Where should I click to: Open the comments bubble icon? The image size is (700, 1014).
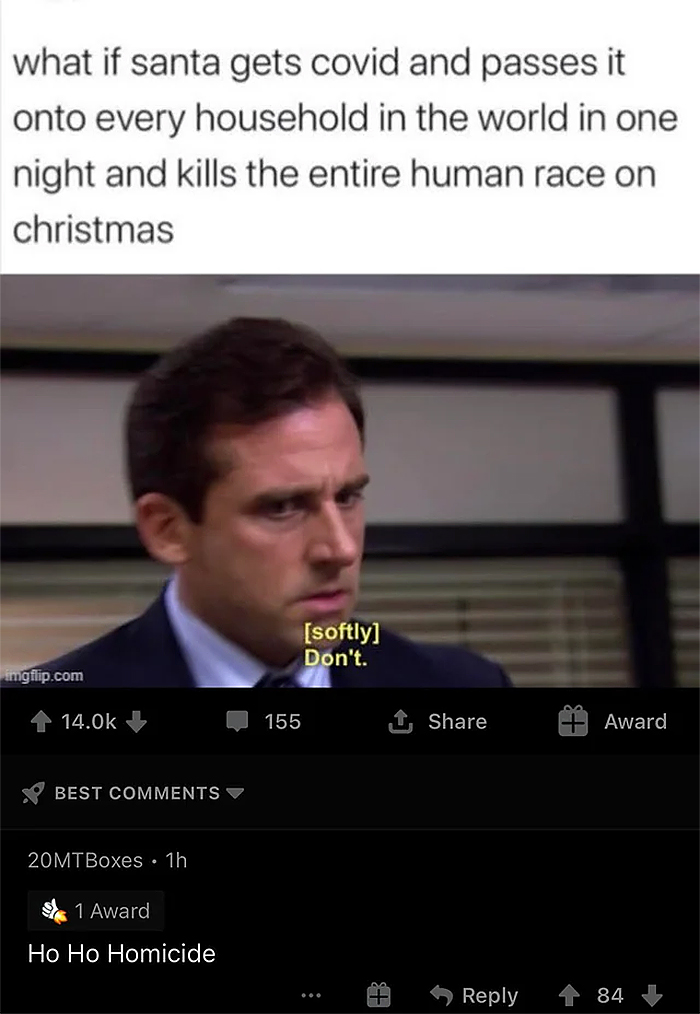point(237,721)
